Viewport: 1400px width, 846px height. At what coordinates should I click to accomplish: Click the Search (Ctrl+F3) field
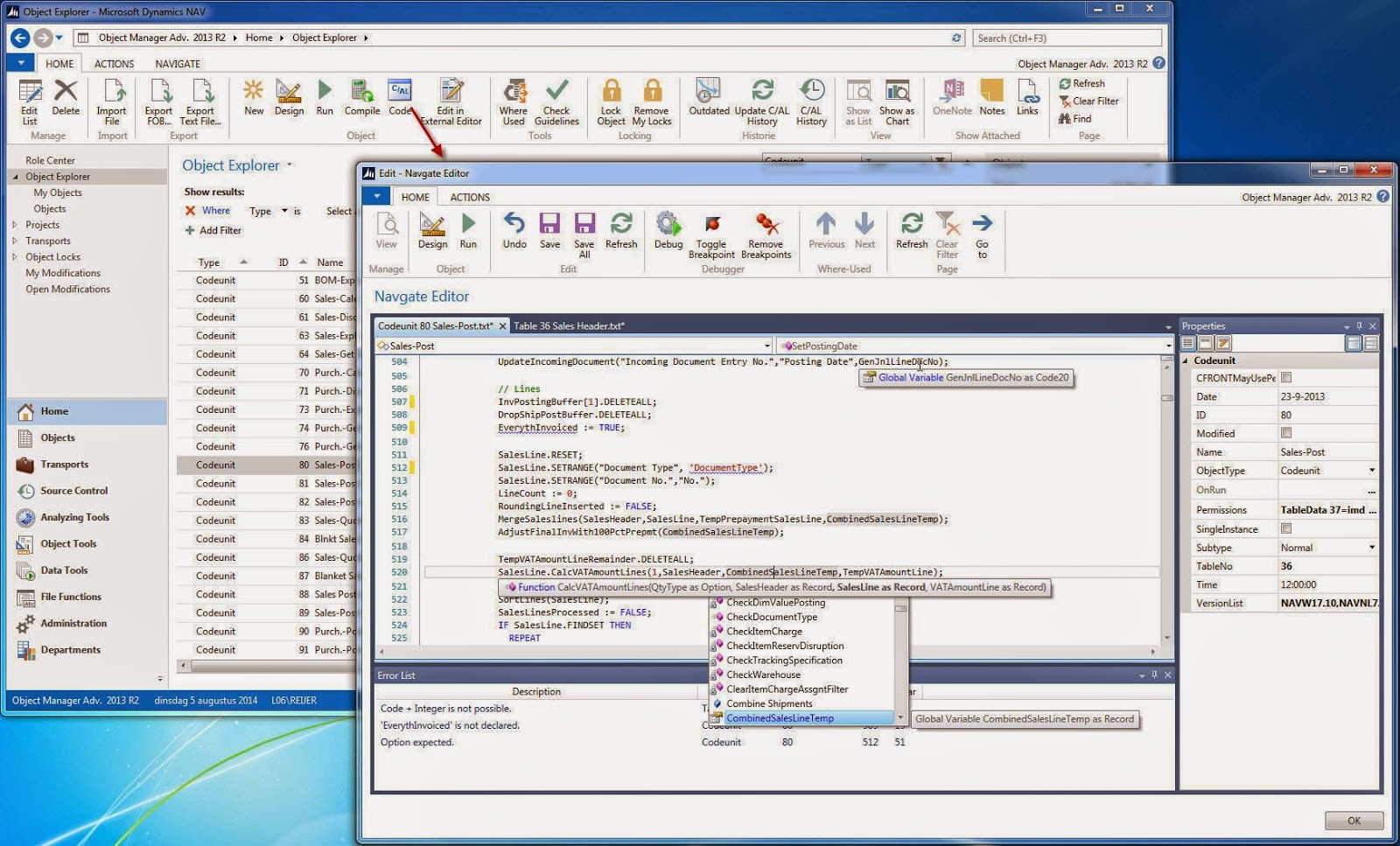pyautogui.click(x=1067, y=38)
